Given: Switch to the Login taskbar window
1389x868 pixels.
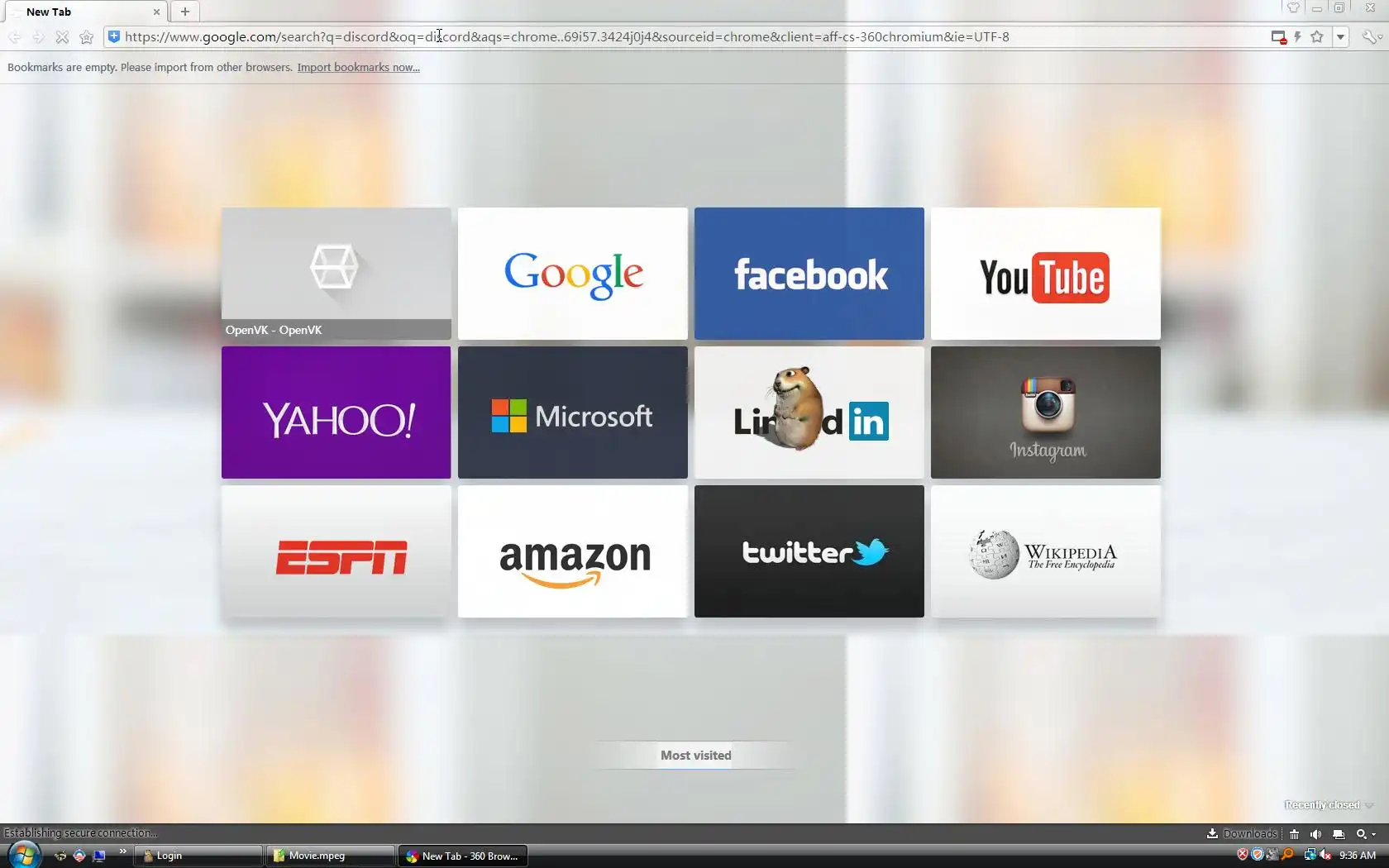Looking at the screenshot, I should pyautogui.click(x=199, y=856).
